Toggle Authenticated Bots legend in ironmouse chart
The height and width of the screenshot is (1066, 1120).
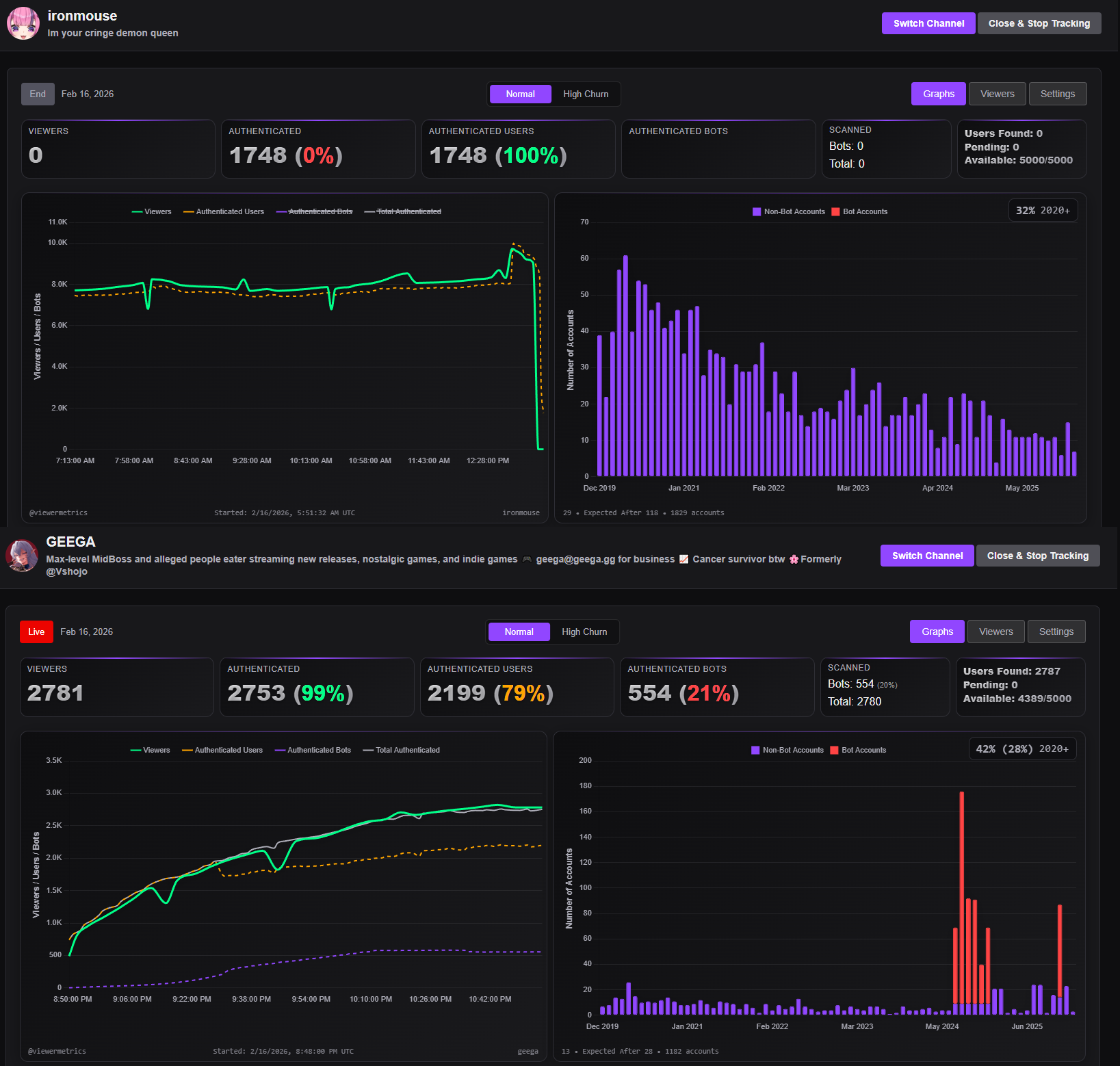314,211
